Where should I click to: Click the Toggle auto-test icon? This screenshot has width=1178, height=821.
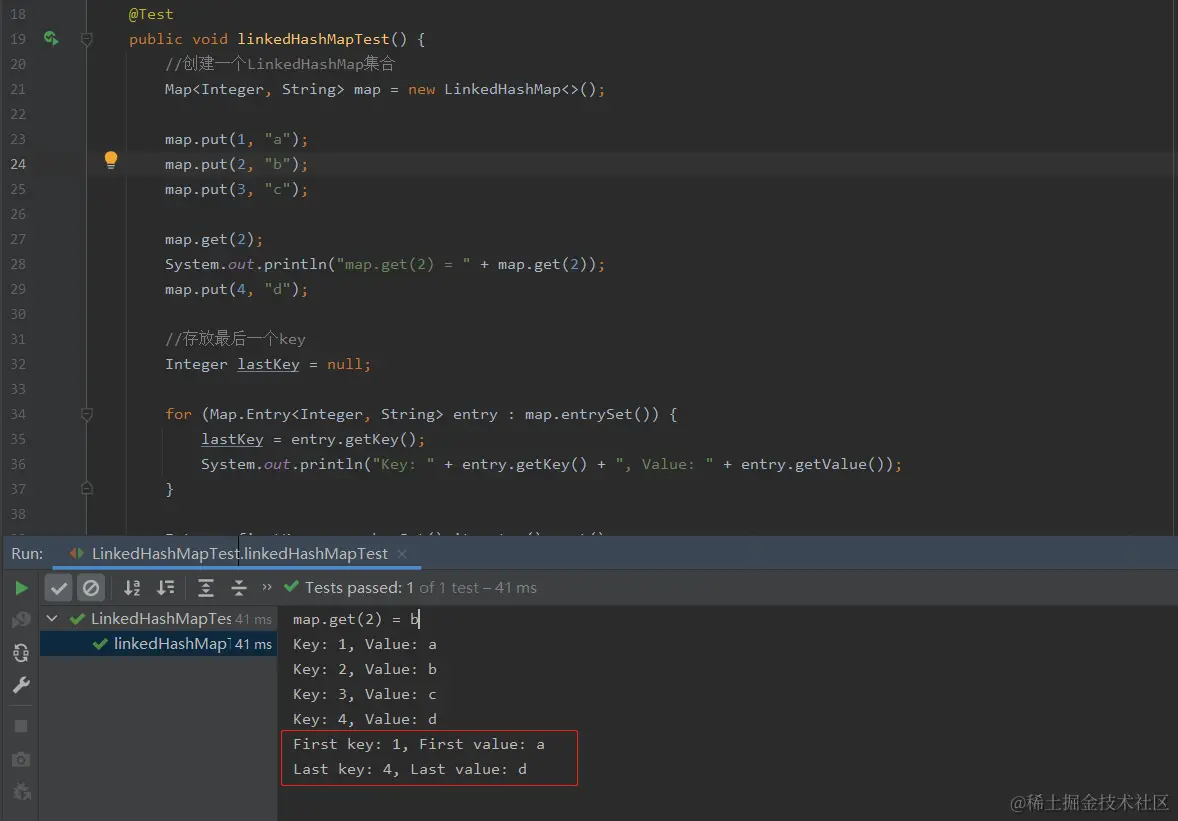(x=21, y=653)
